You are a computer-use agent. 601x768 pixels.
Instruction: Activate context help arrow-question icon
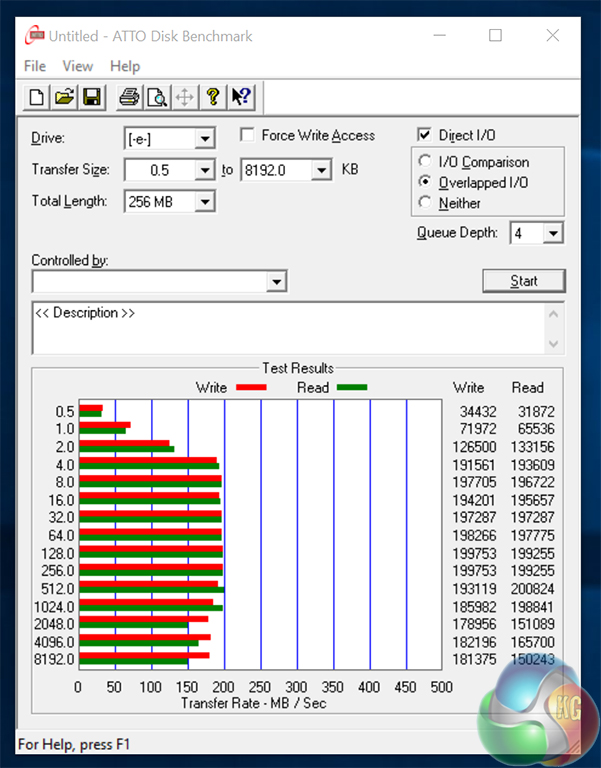(241, 97)
